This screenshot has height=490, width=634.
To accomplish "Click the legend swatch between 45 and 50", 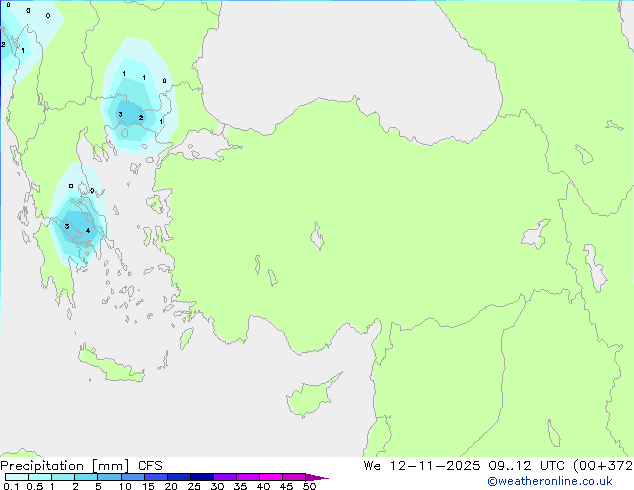I will click(x=294, y=477).
